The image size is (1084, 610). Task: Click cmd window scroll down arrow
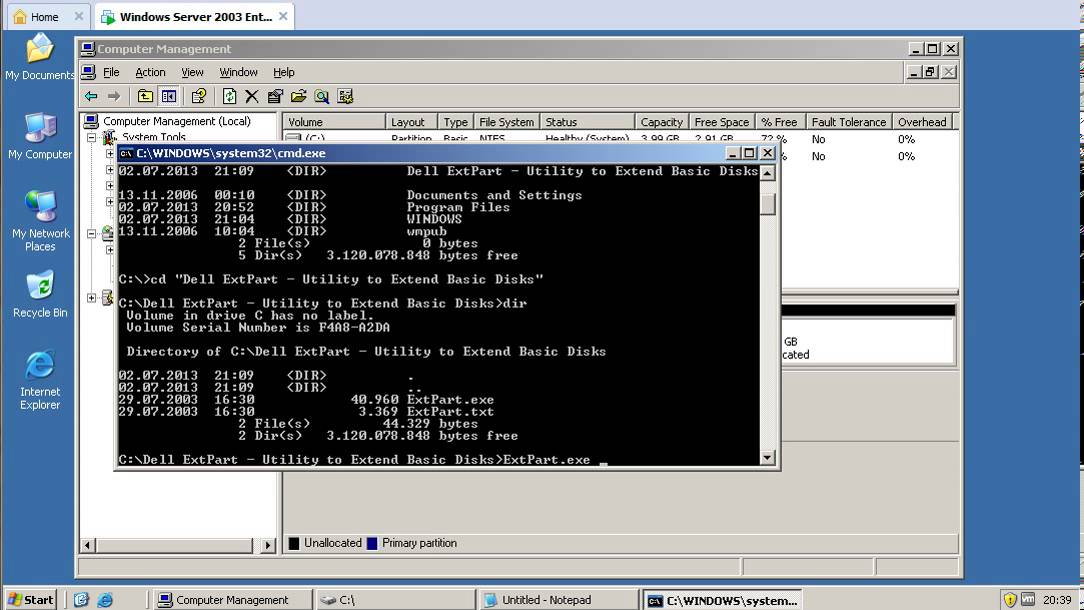coord(767,457)
